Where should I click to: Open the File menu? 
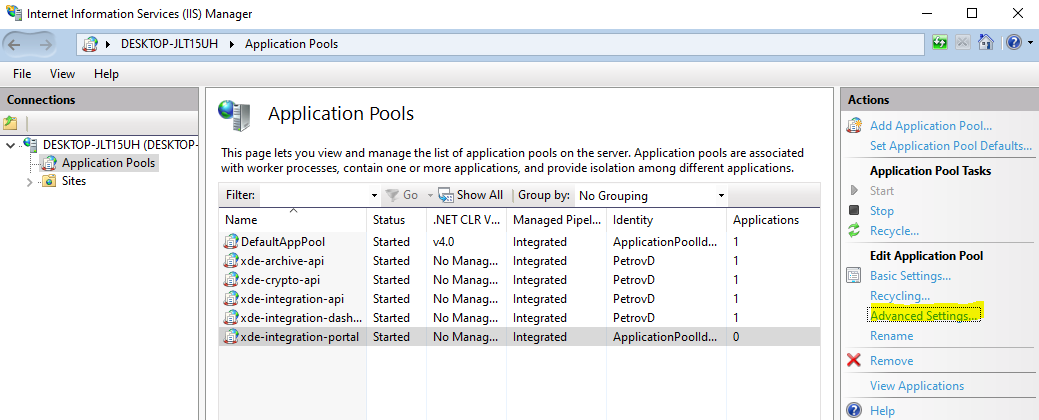point(22,74)
